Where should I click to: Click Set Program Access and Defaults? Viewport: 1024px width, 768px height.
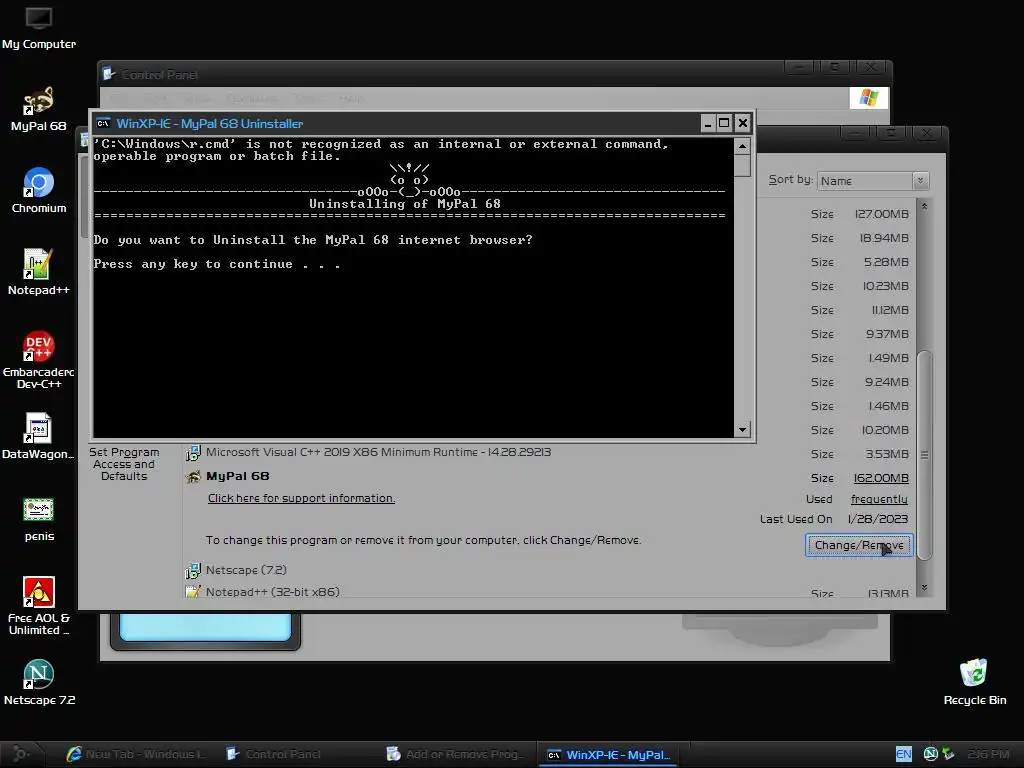tap(124, 464)
